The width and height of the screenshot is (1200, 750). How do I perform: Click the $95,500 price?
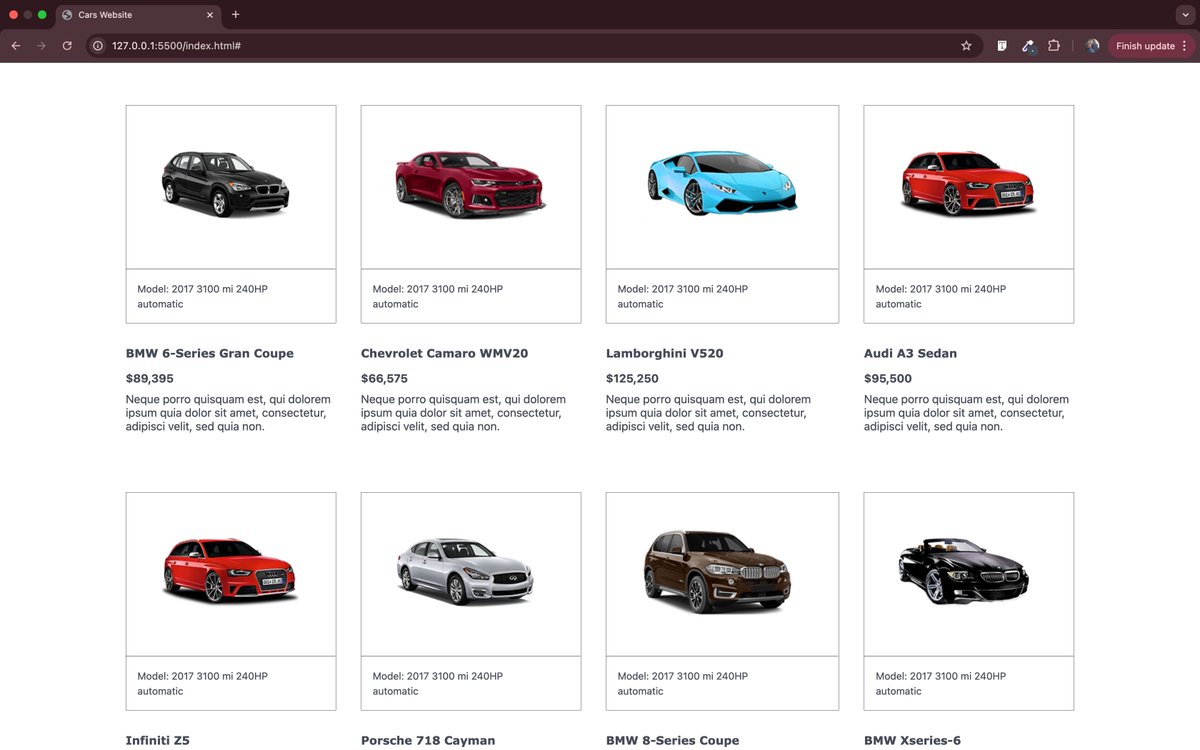[888, 379]
